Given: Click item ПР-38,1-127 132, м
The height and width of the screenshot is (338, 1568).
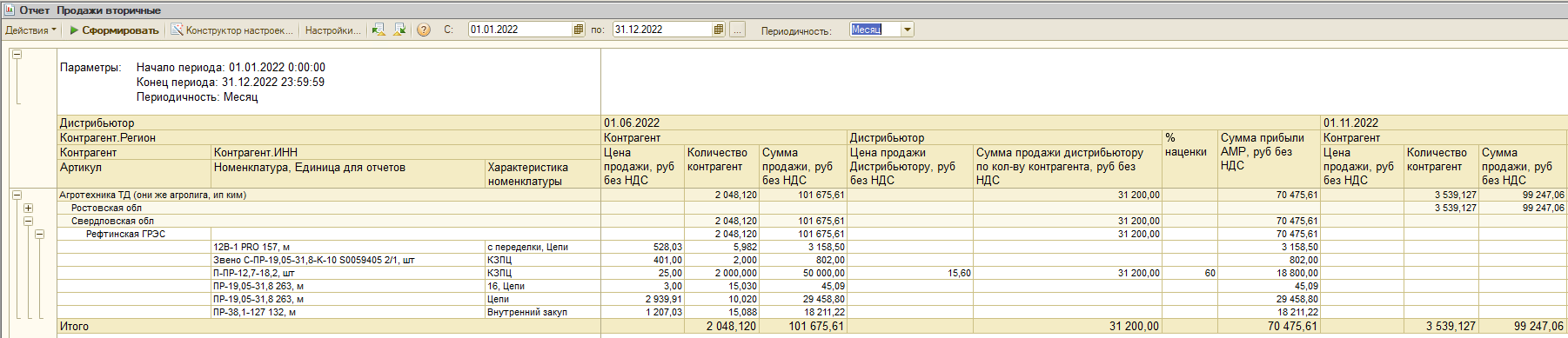Looking at the screenshot, I should pyautogui.click(x=254, y=313).
